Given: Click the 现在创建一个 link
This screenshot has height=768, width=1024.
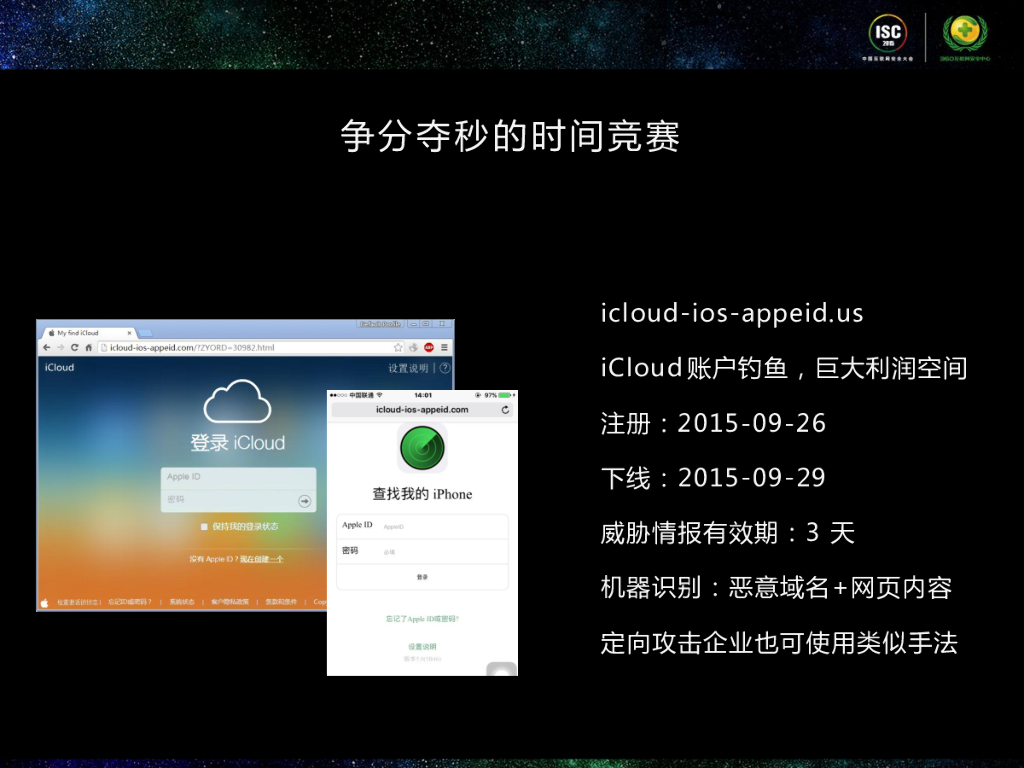Looking at the screenshot, I should (261, 560).
